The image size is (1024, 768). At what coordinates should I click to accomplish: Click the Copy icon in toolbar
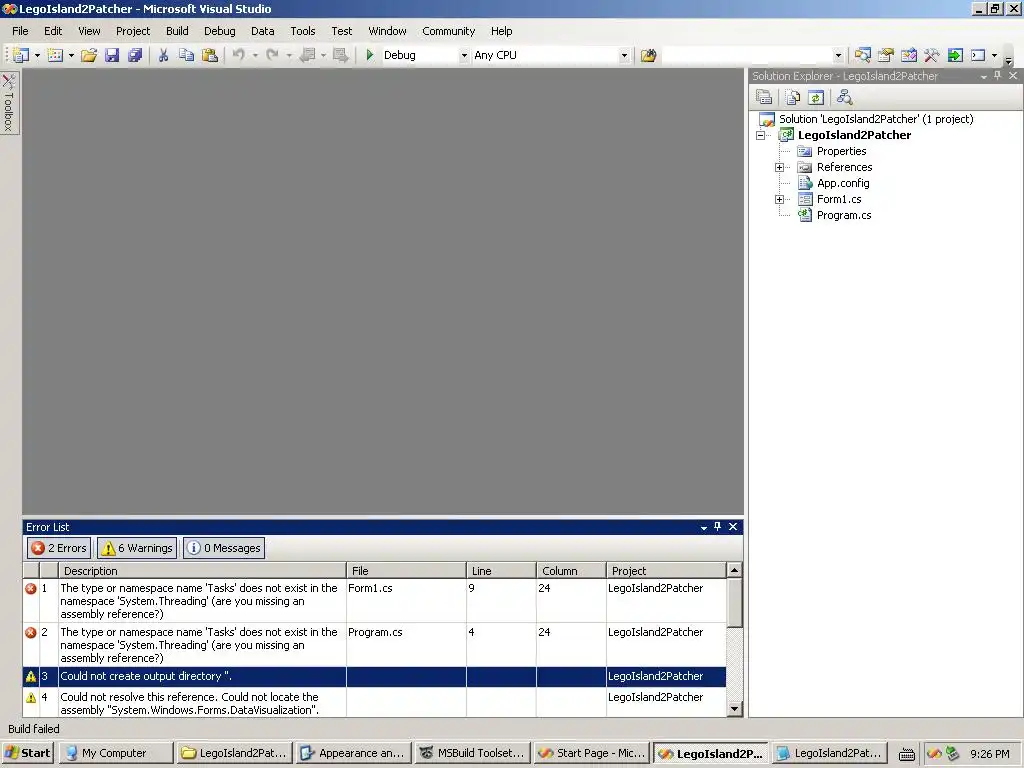point(186,56)
